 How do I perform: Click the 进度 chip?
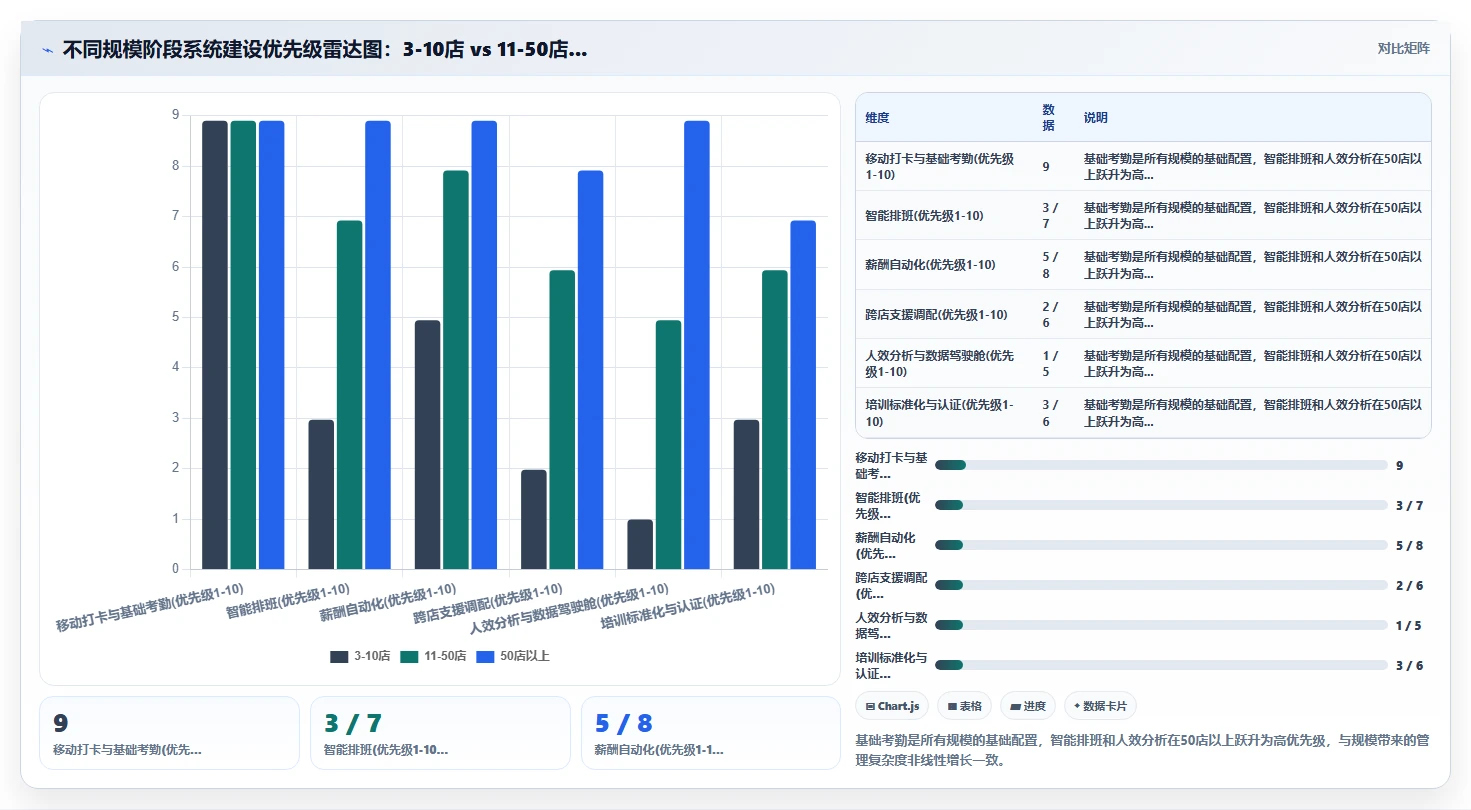pos(1028,706)
